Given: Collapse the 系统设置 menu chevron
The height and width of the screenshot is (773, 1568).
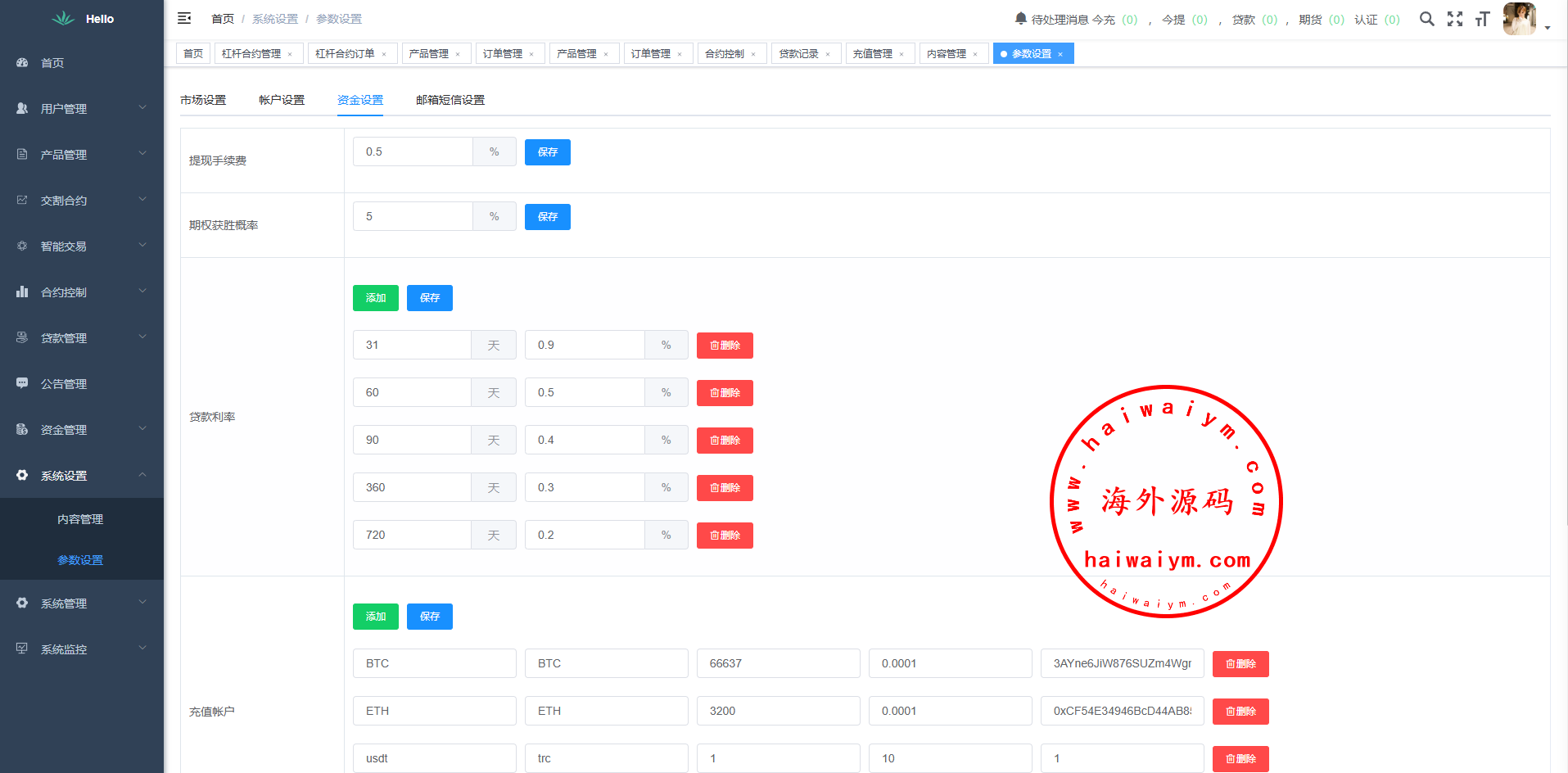Looking at the screenshot, I should coord(142,474).
